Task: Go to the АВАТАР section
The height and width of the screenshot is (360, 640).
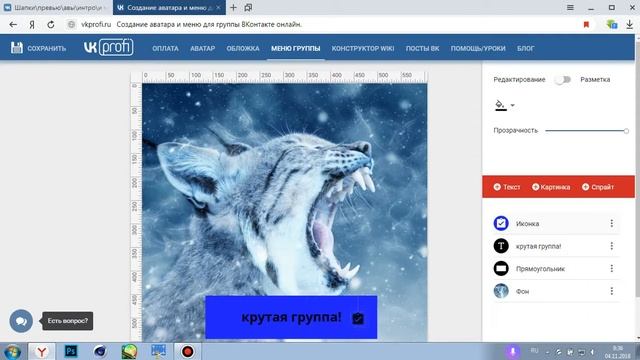Action: pyautogui.click(x=202, y=48)
